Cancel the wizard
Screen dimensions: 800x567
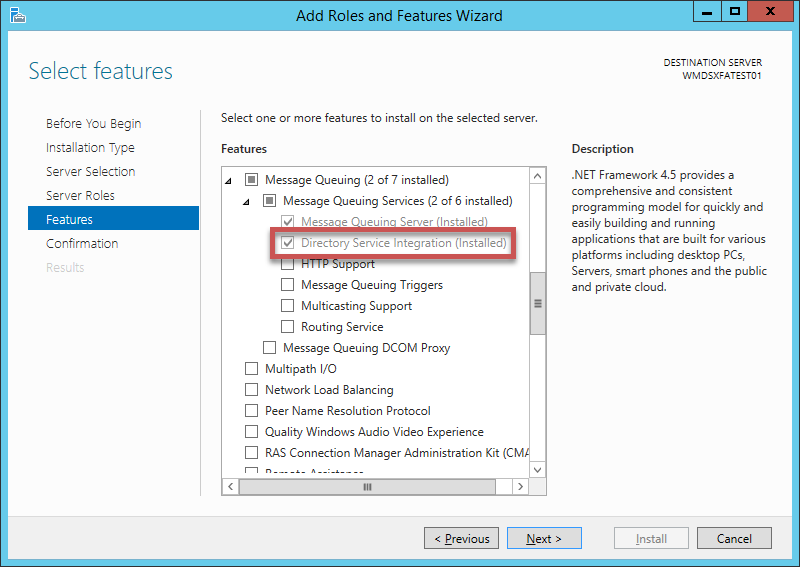734,538
